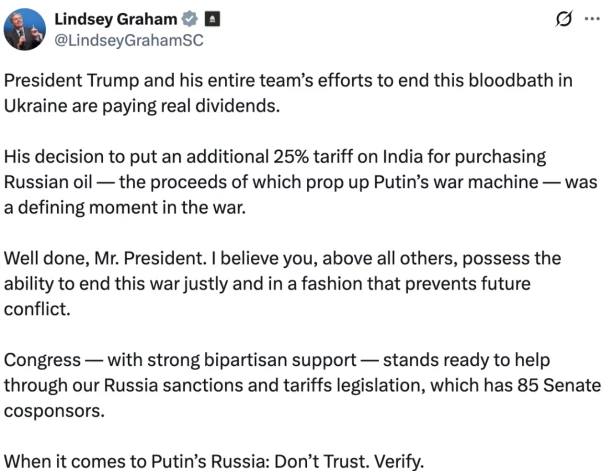This screenshot has height=471, width=614.
Task: Click the line starting "President Trump and his entire"
Action: [x=288, y=81]
